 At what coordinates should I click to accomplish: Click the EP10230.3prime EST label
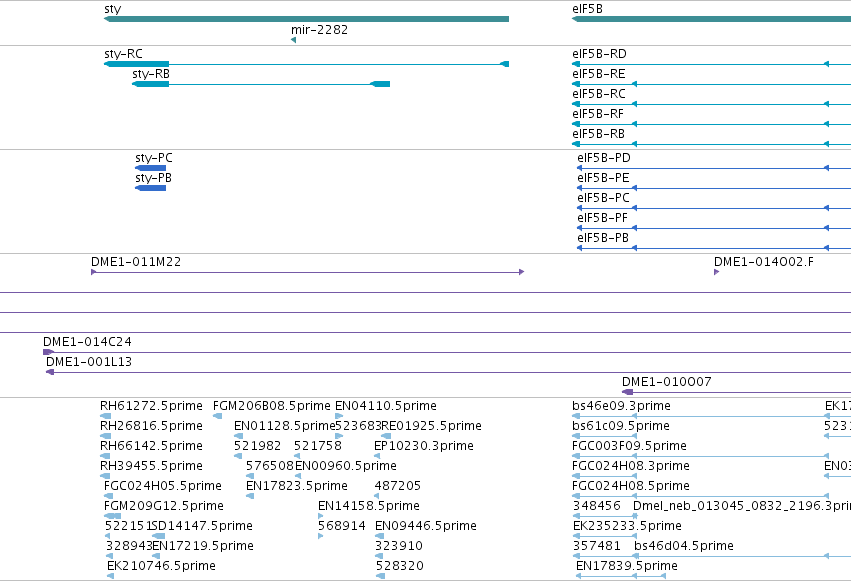click(x=424, y=446)
